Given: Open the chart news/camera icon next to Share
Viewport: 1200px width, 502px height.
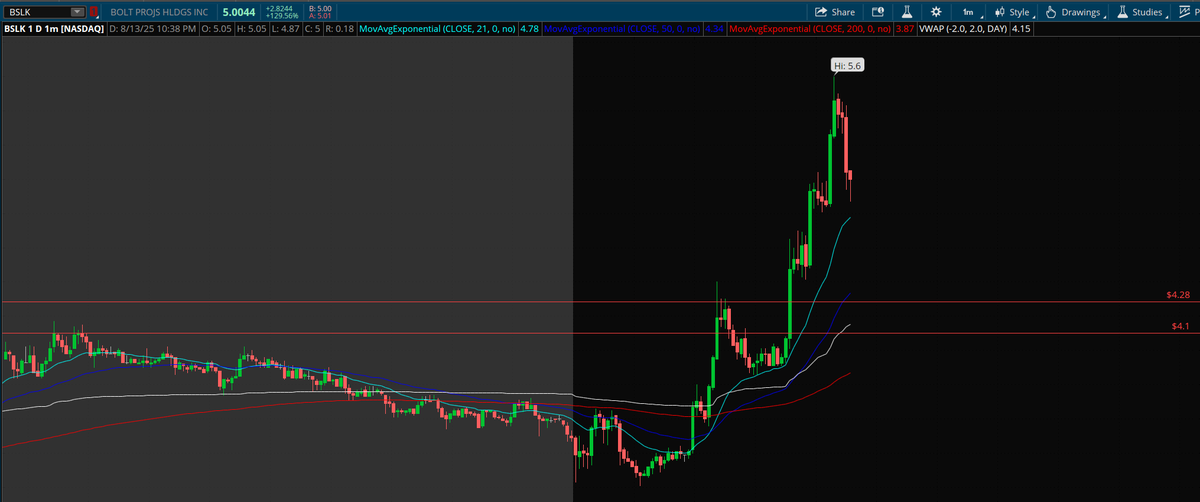Looking at the screenshot, I should 878,12.
